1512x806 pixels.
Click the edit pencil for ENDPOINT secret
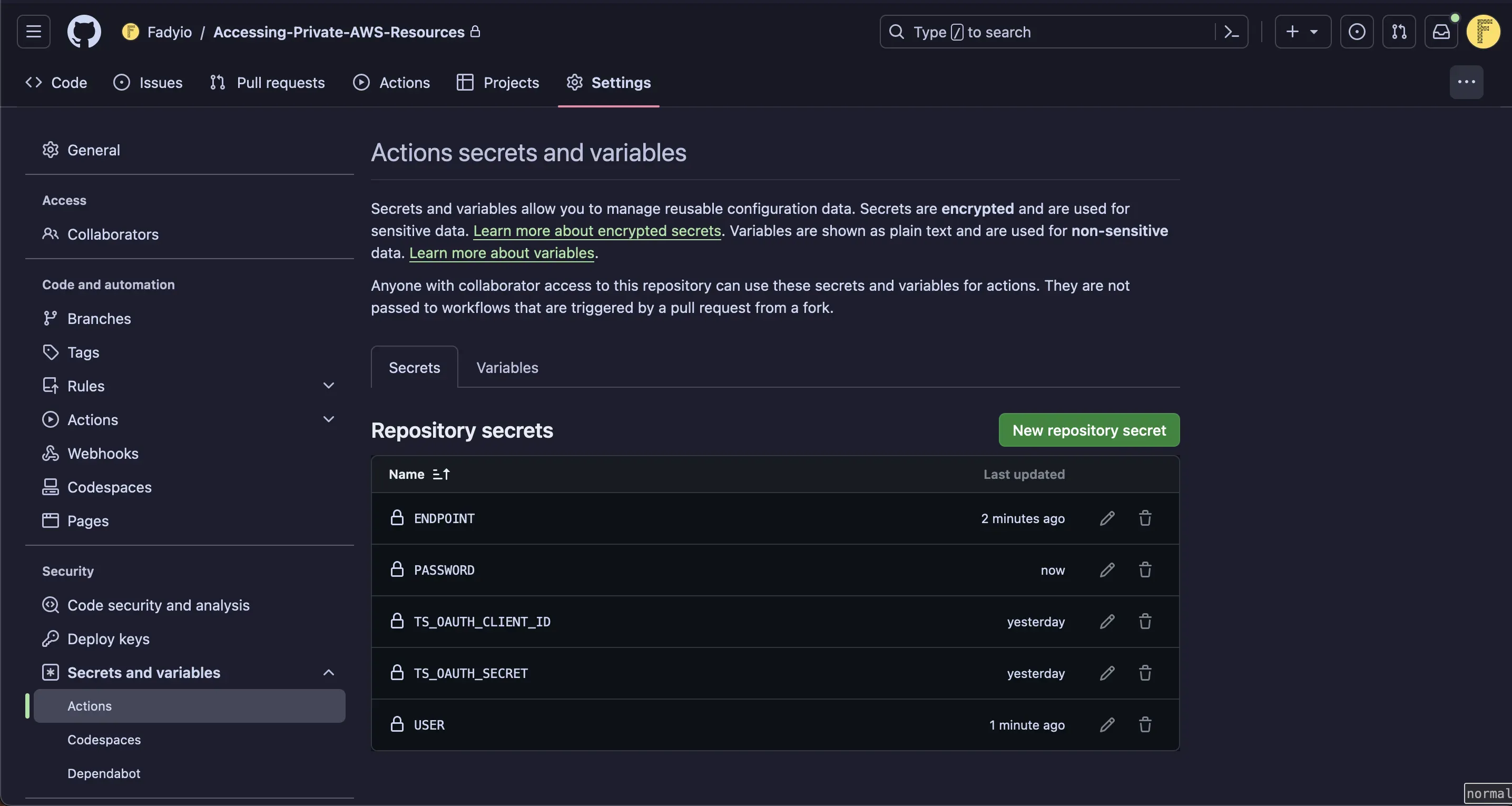coord(1107,518)
